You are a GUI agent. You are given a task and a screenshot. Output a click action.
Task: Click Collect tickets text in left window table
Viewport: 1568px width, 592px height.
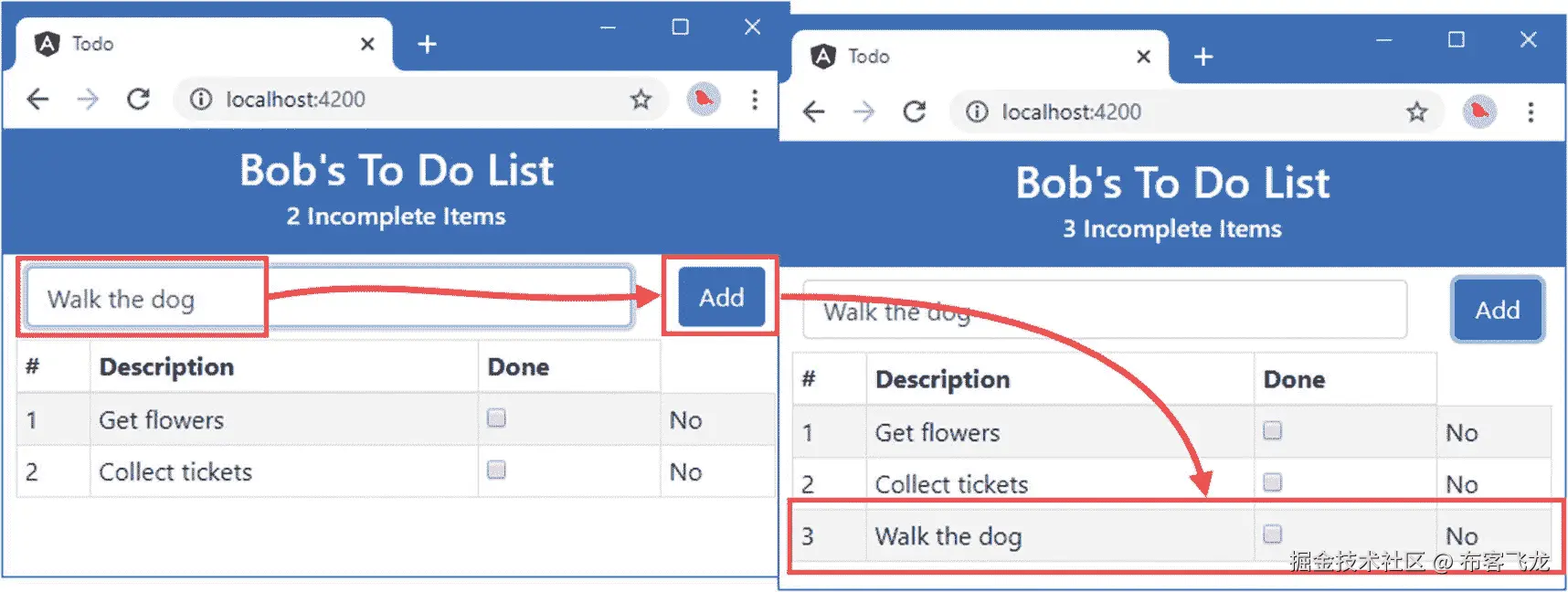click(175, 471)
